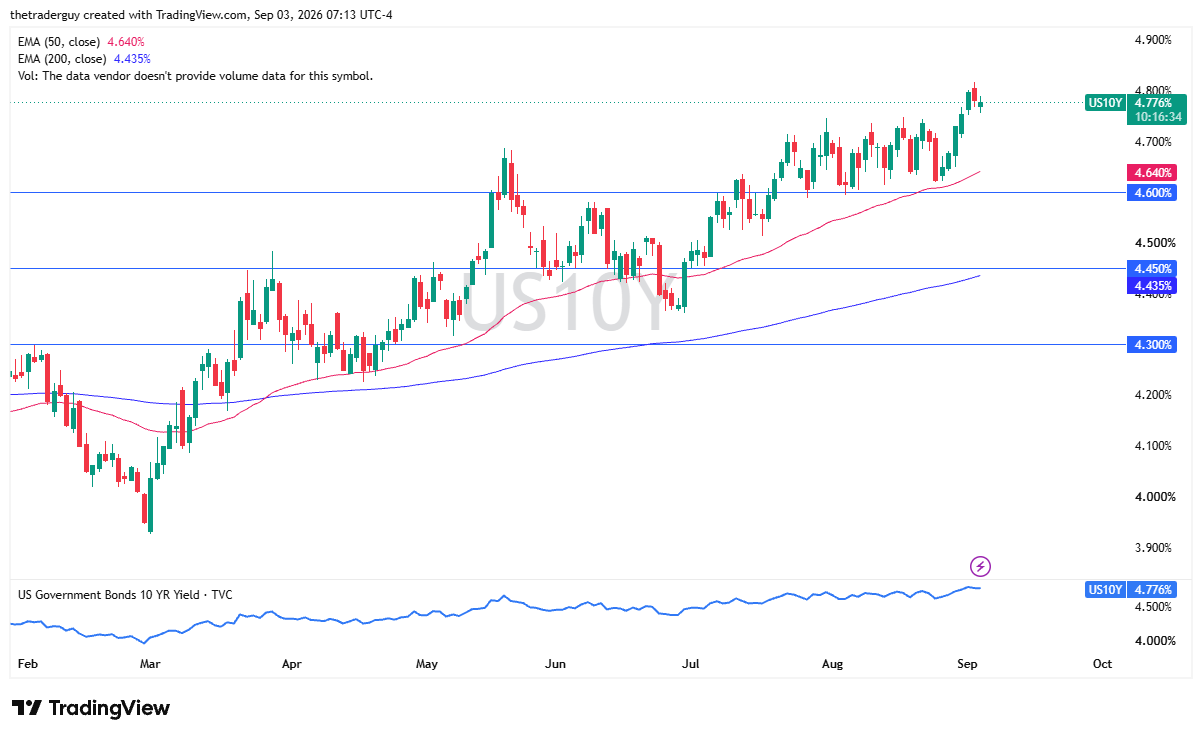Click the Oct time axis label

[x=1102, y=664]
